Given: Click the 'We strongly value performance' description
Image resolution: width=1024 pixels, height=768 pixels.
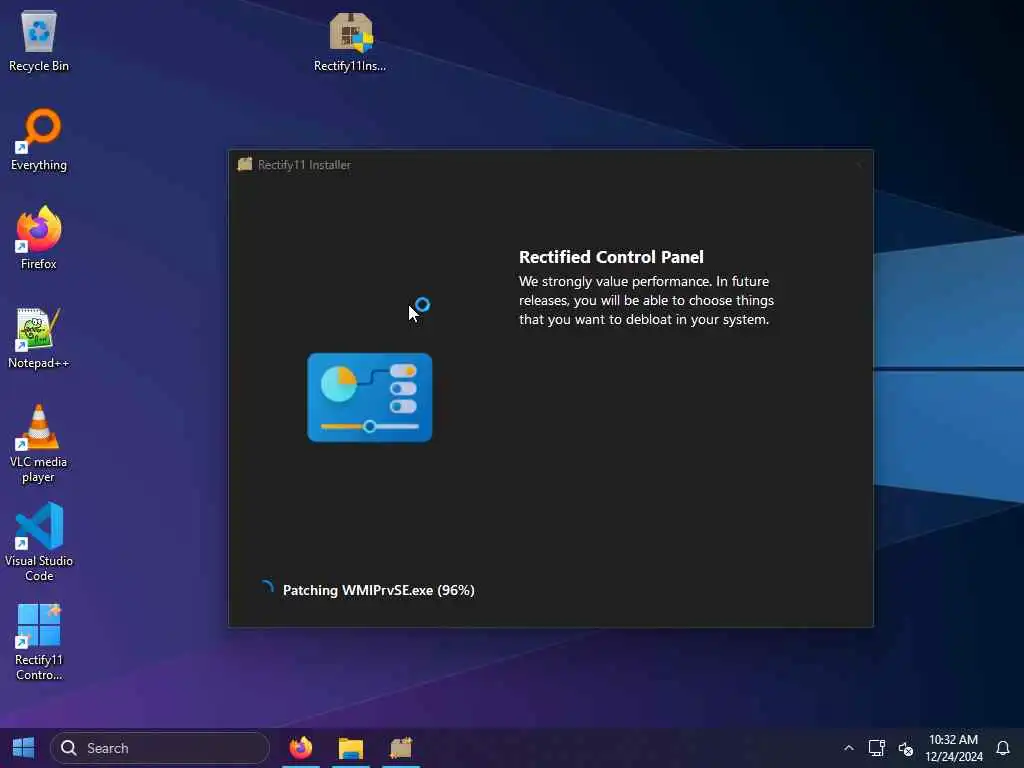Looking at the screenshot, I should click(x=647, y=300).
